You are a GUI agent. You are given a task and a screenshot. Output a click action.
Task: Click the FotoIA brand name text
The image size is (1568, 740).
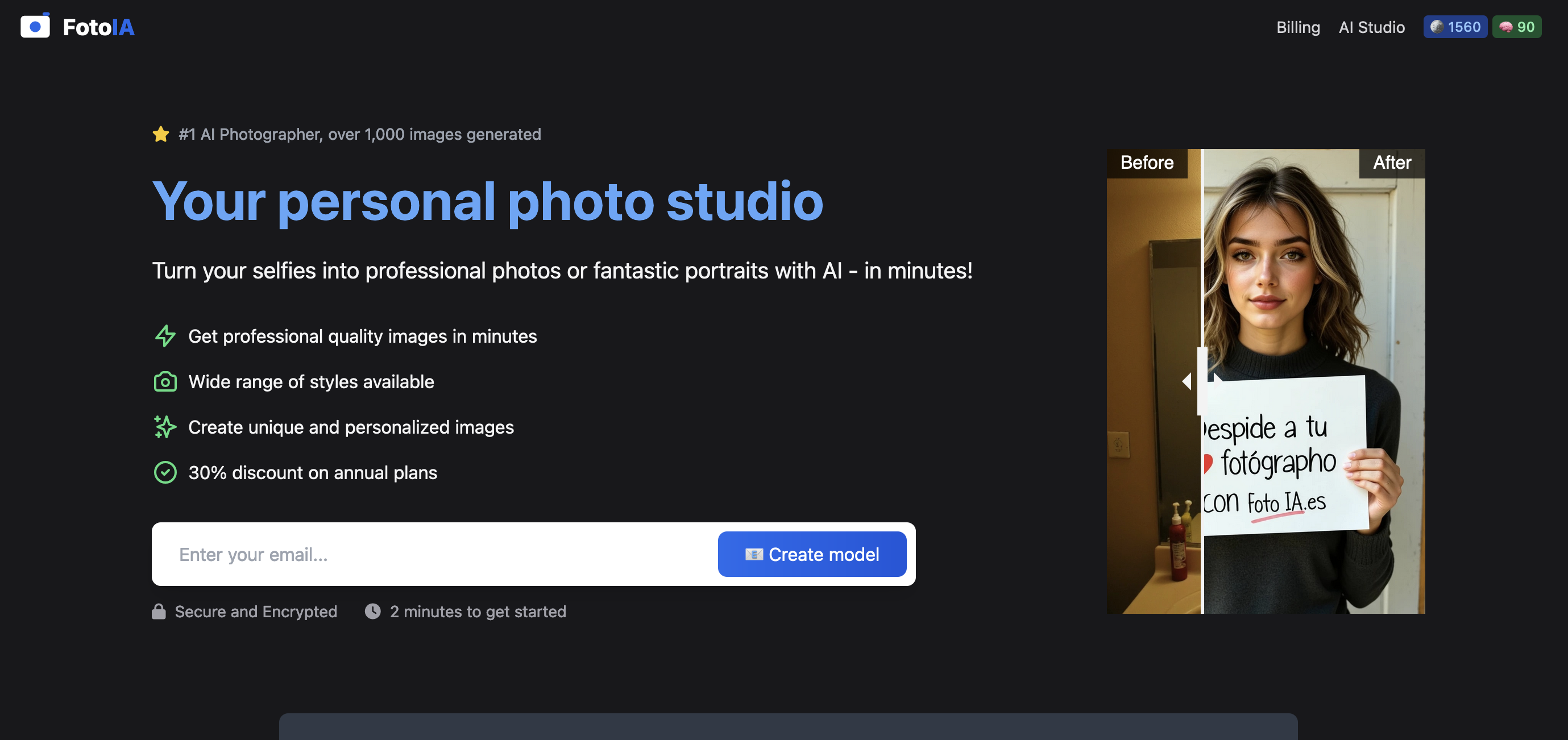pos(98,27)
